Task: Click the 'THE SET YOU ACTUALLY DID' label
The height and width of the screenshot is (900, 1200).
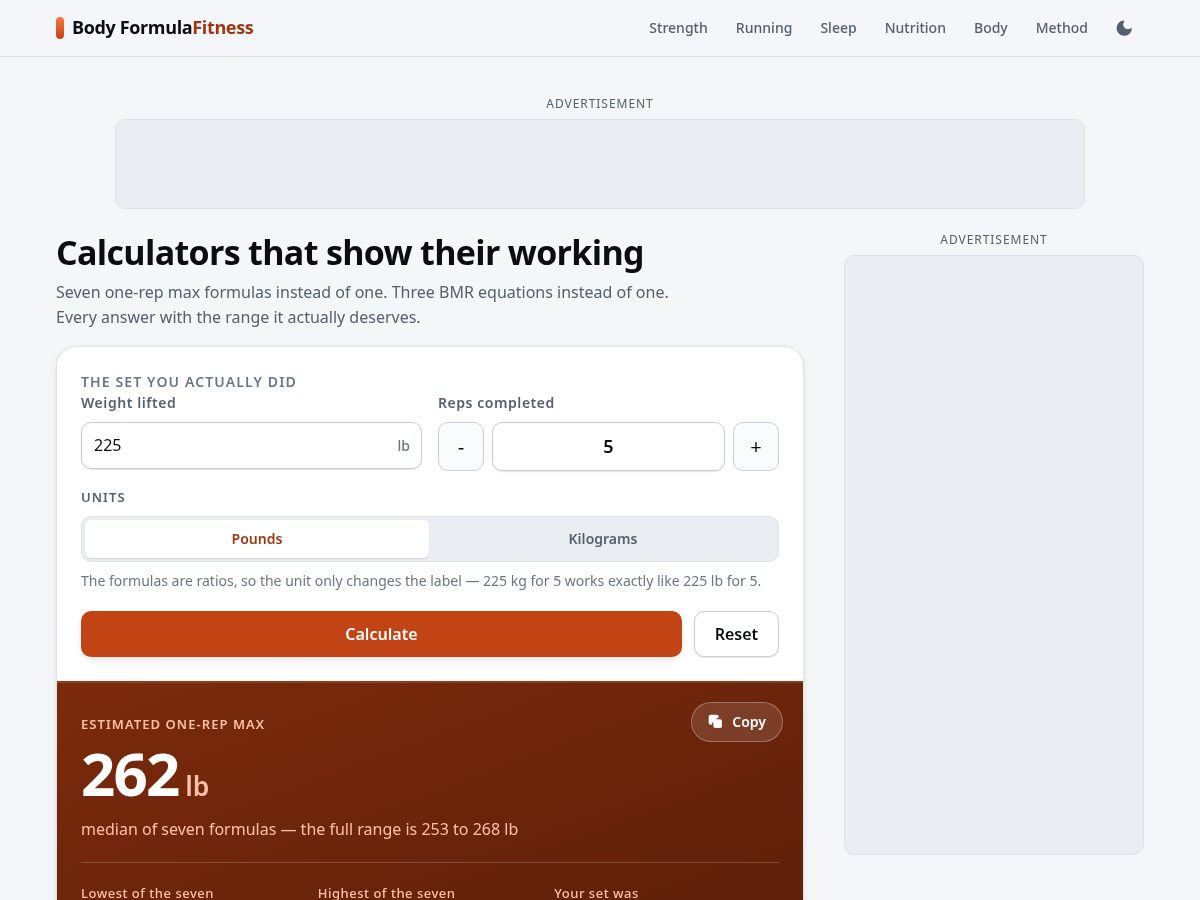Action: coord(189,382)
